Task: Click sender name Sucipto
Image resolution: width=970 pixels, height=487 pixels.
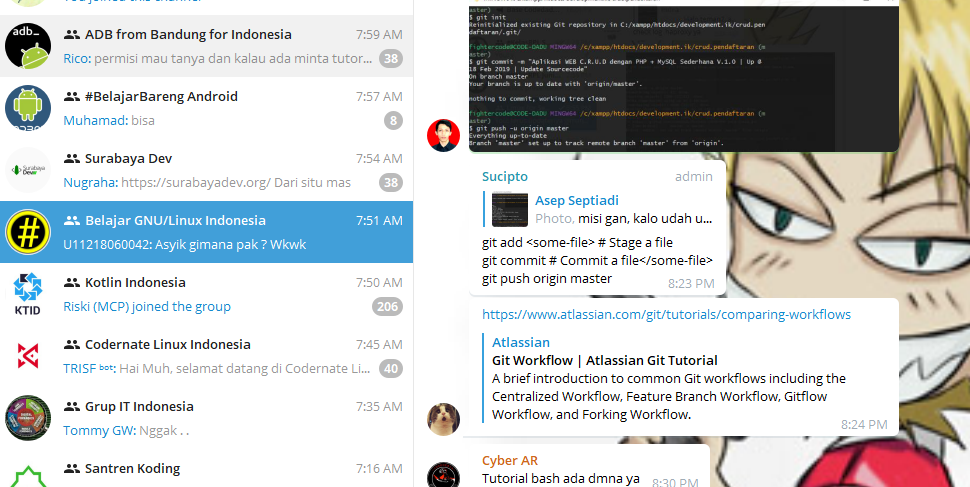Action: [x=504, y=177]
